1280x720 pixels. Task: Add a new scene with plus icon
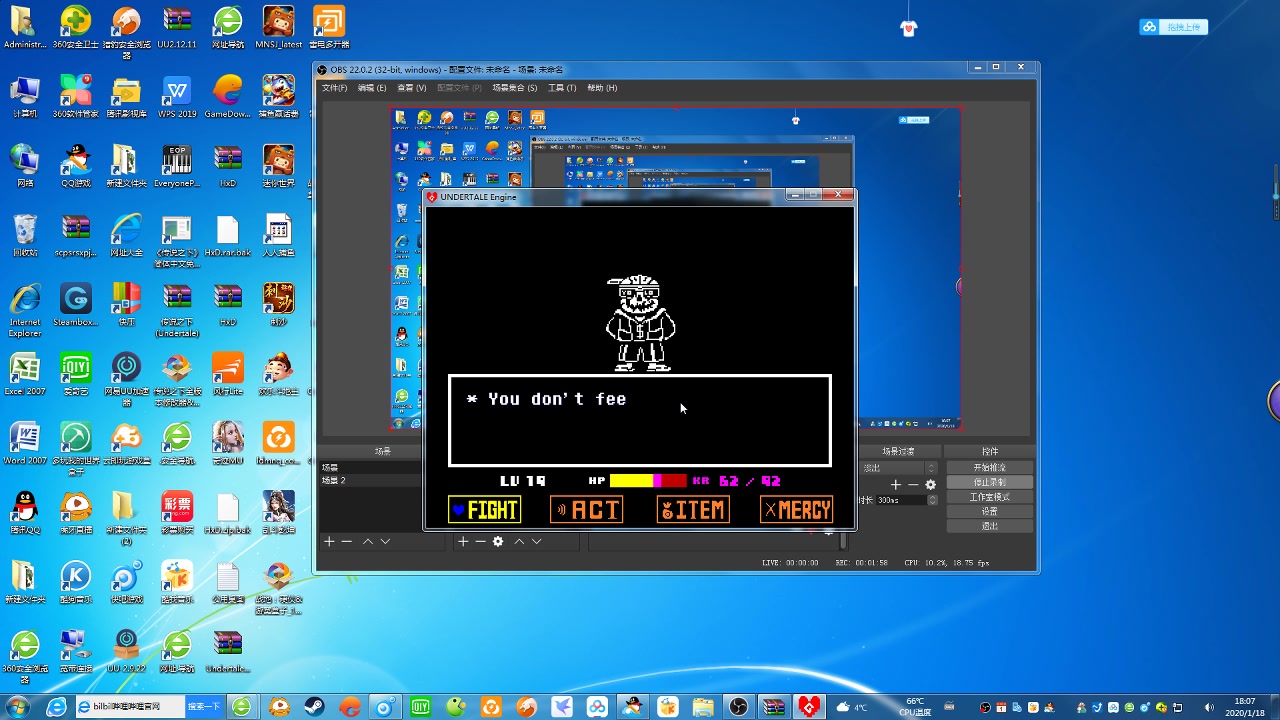click(329, 541)
